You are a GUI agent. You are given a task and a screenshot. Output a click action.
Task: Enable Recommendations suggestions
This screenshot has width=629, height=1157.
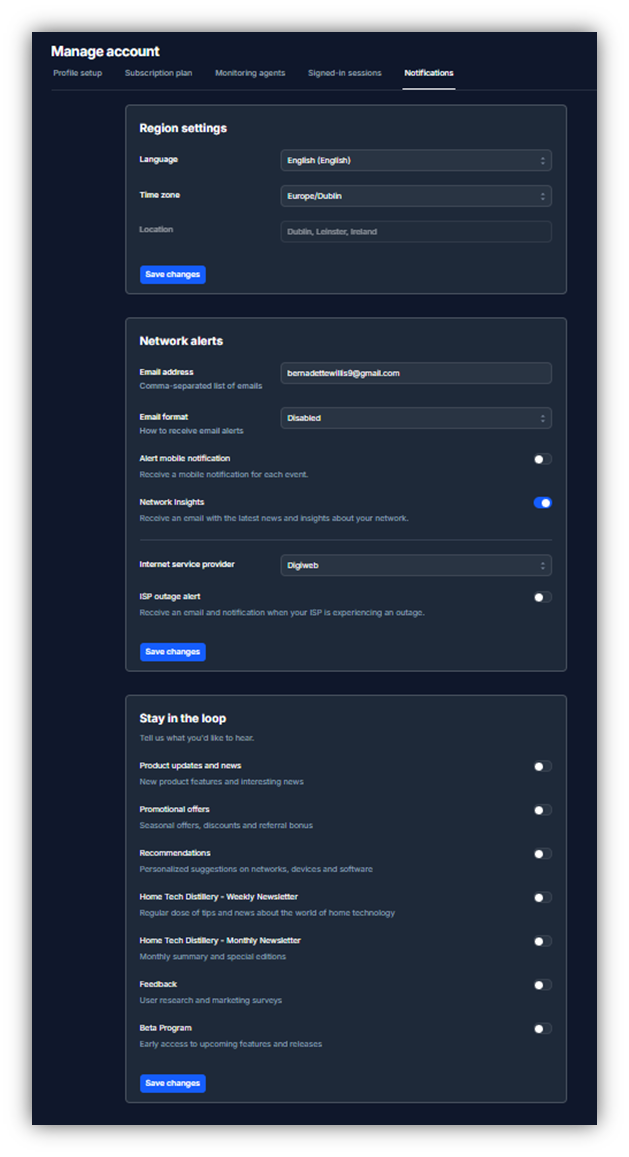542,853
